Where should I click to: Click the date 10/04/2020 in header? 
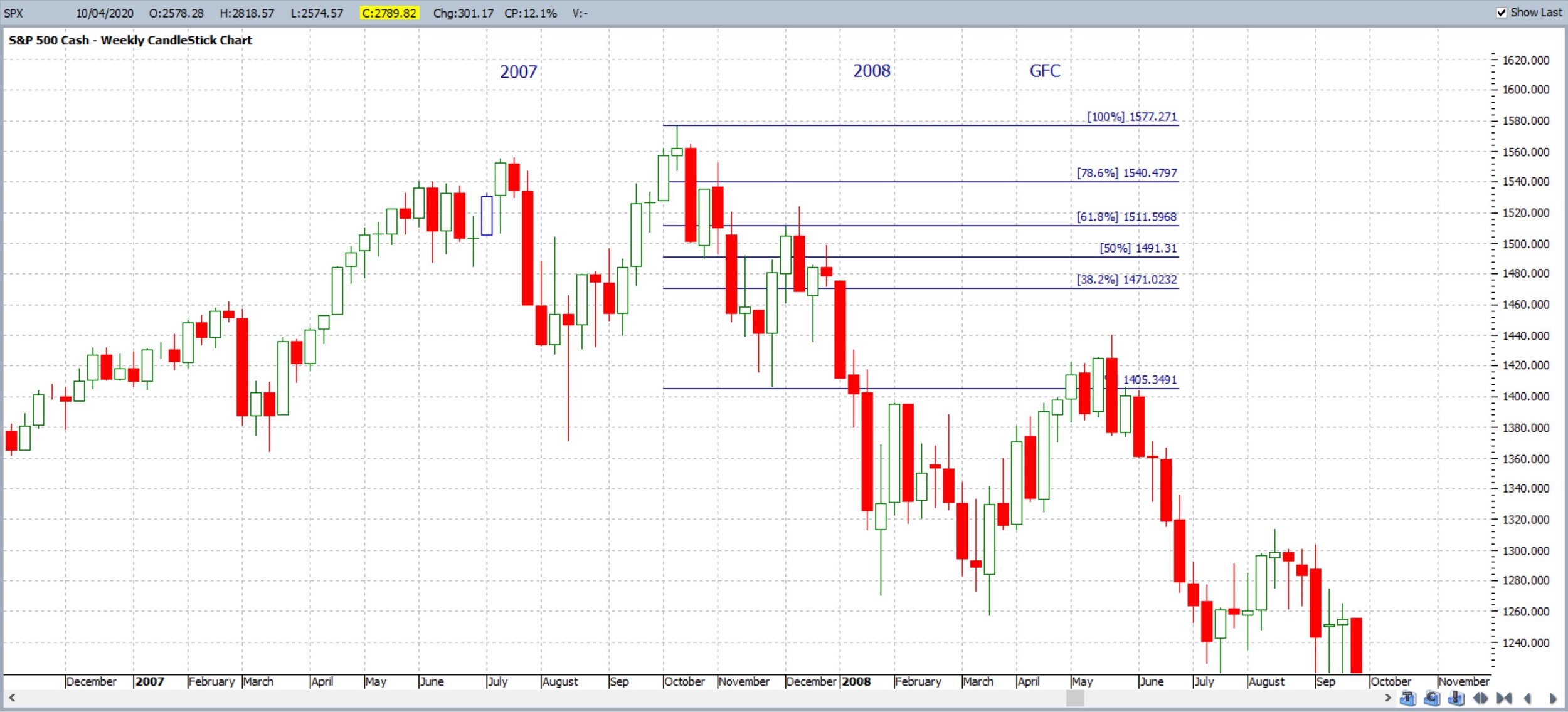105,13
